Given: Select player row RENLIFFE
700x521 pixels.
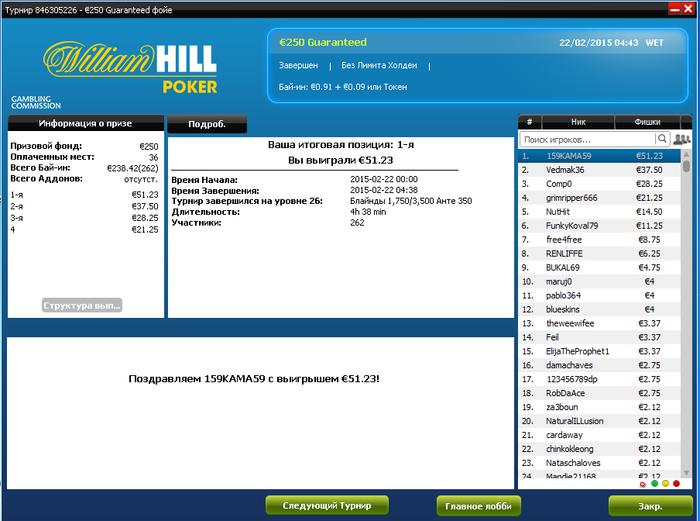Looking at the screenshot, I should 600,253.
